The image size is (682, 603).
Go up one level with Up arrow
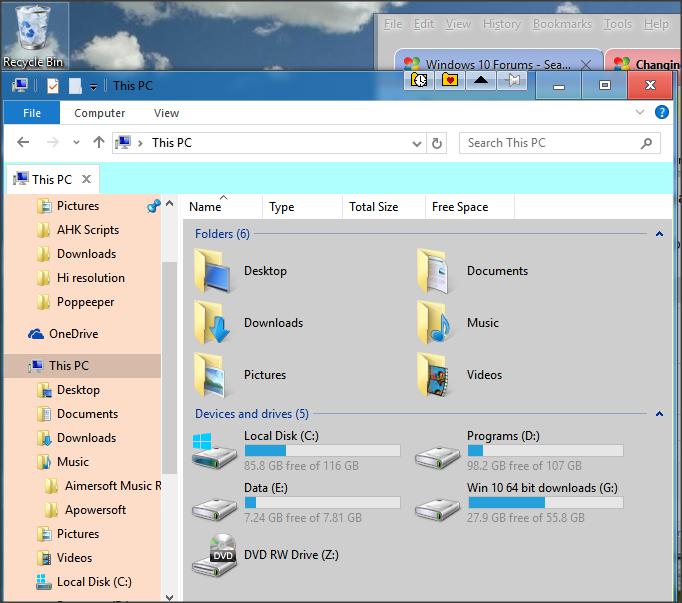[99, 142]
